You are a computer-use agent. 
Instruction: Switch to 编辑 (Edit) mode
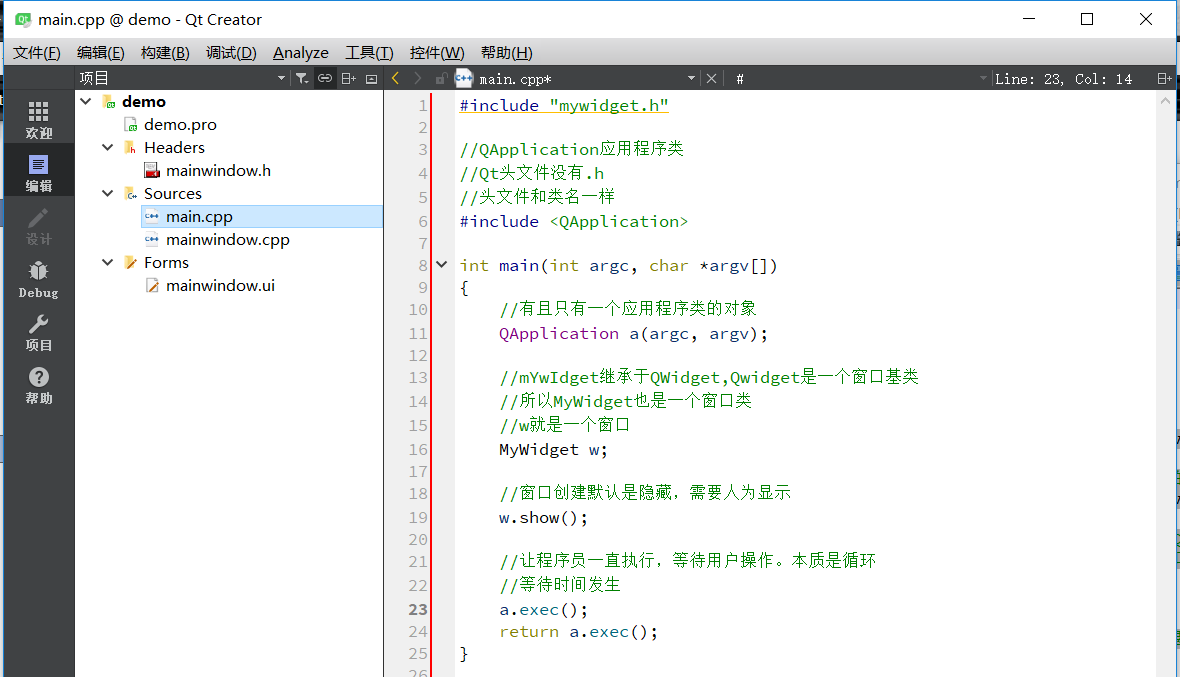click(x=38, y=173)
